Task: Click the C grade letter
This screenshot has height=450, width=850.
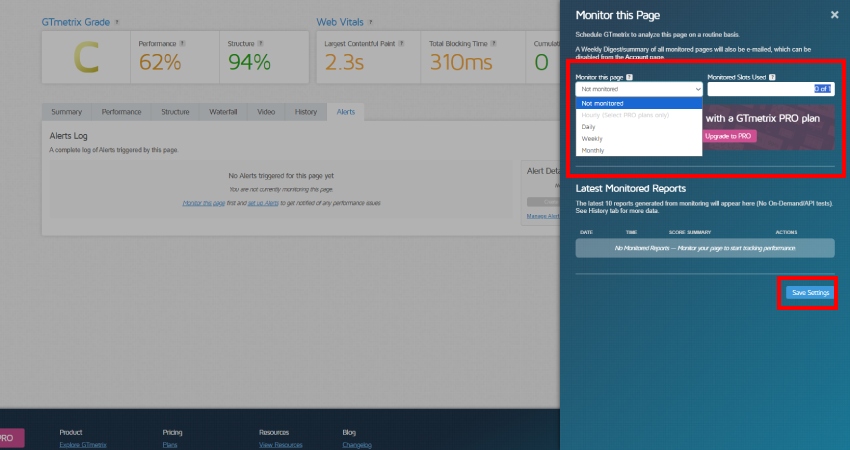Action: (x=86, y=57)
